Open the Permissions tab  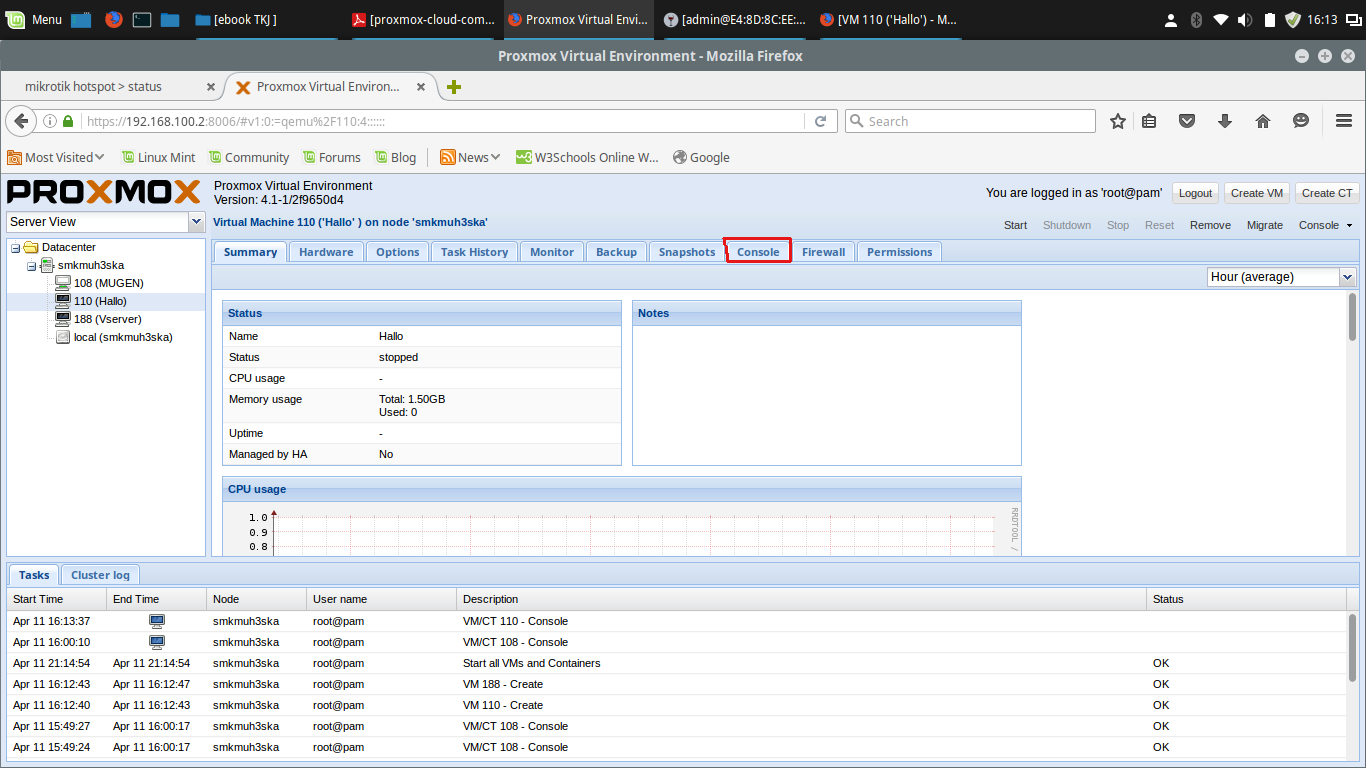(x=900, y=252)
